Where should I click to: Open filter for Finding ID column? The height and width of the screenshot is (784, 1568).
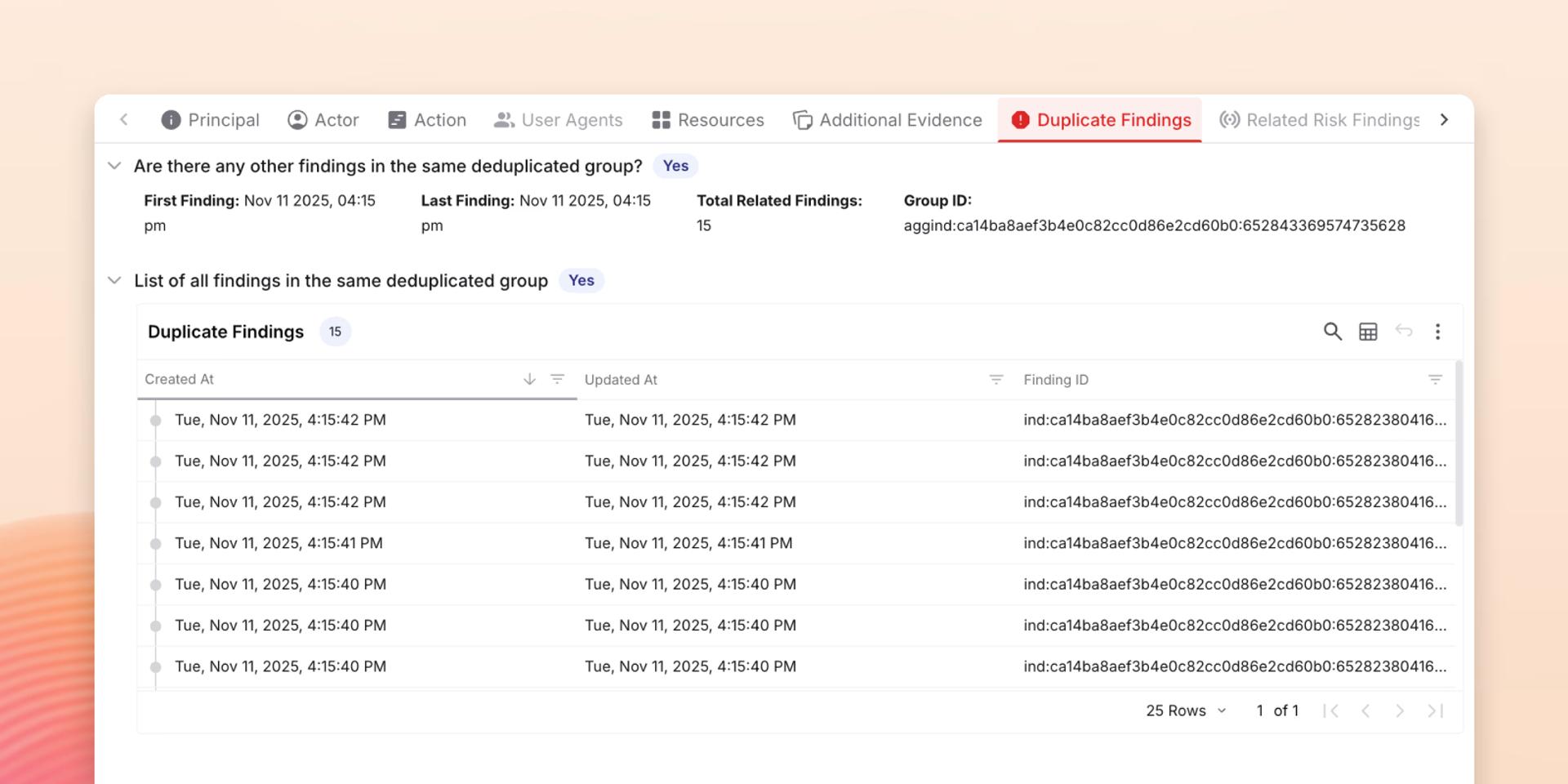pos(1435,379)
